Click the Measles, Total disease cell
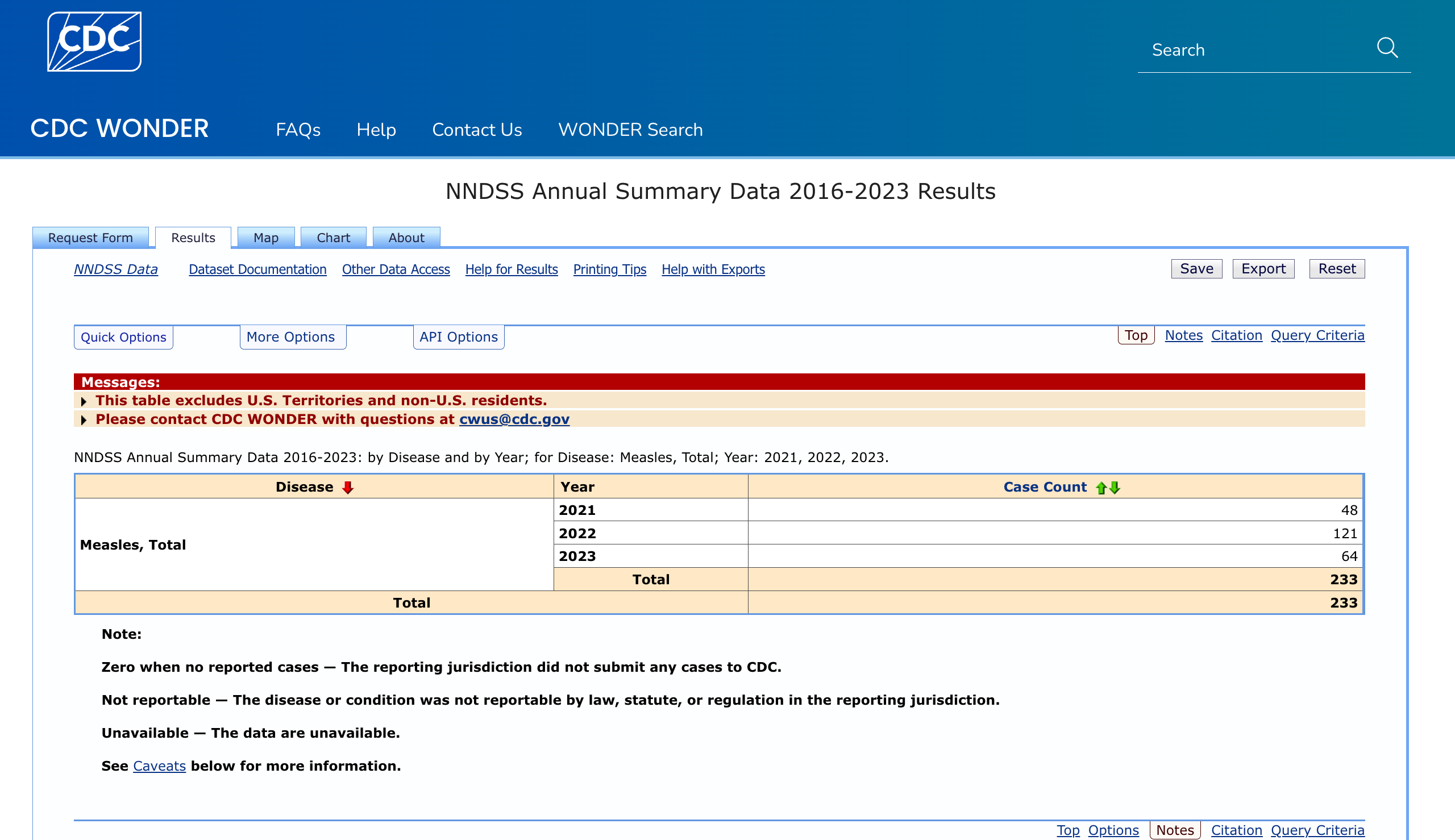 pos(314,544)
